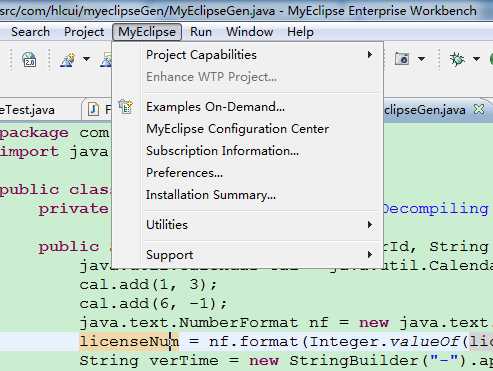Screen dimensions: 493x371
Task: Open the Project menu
Action: click(x=84, y=32)
